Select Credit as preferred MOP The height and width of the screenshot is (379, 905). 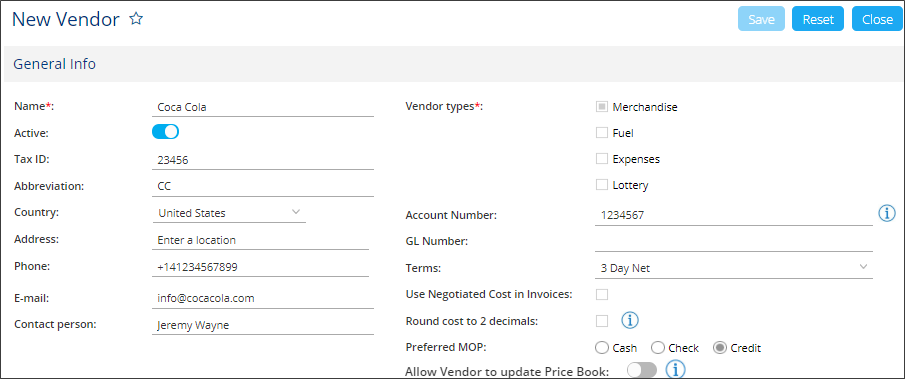(x=720, y=348)
